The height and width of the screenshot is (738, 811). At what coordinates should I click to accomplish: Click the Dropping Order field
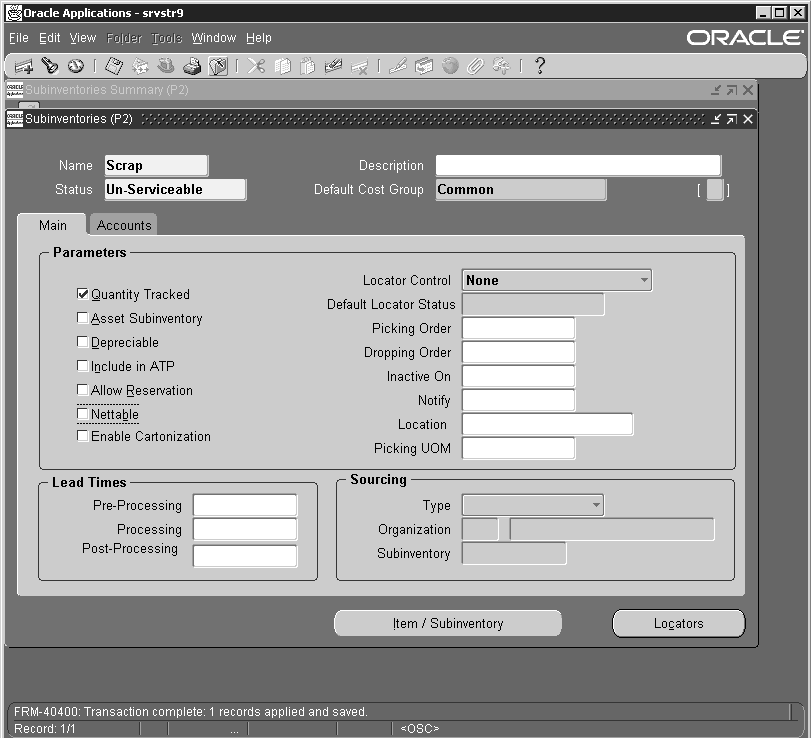pos(518,352)
